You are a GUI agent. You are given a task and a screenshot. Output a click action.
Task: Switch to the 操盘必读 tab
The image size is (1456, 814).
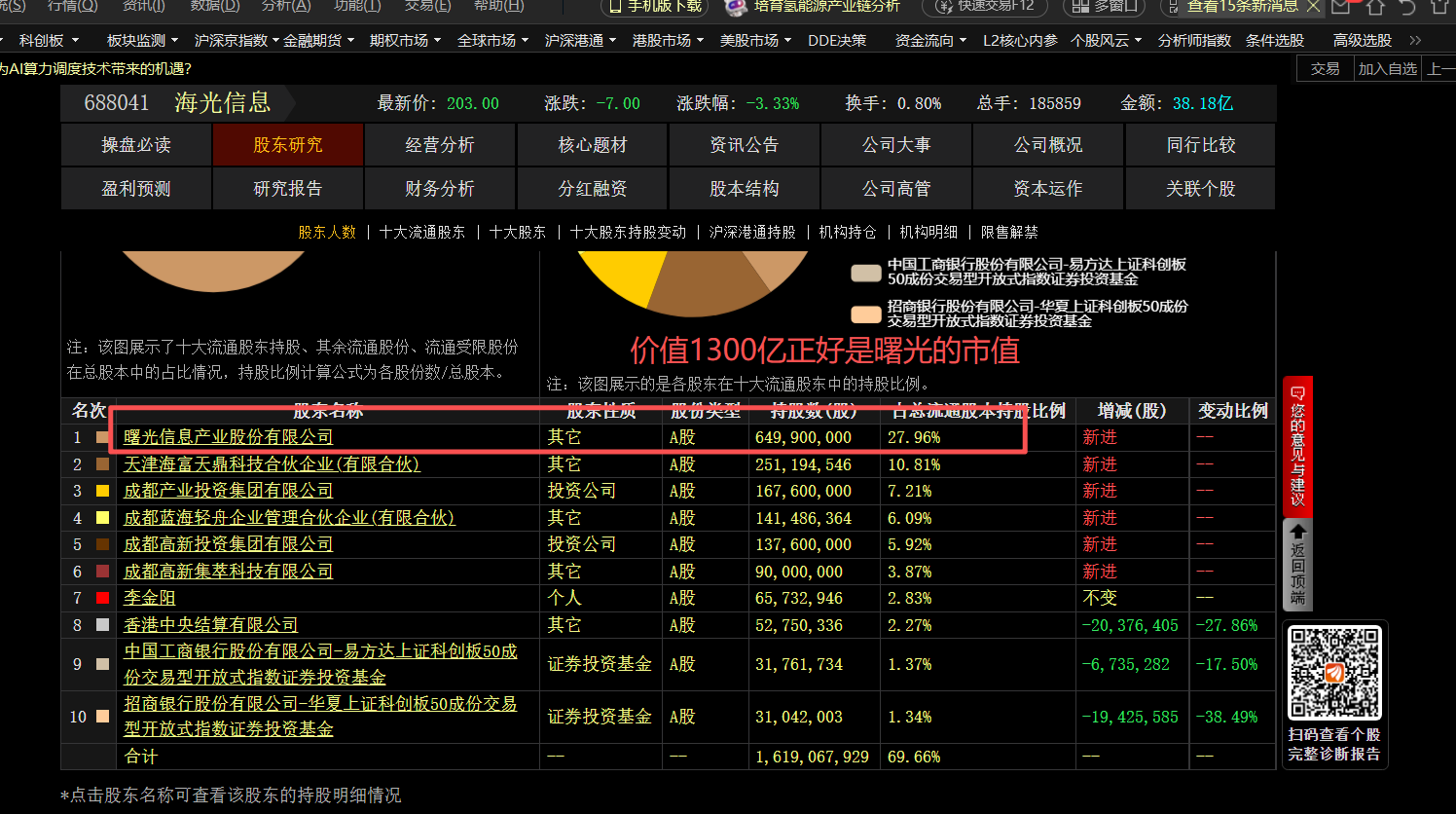(136, 145)
